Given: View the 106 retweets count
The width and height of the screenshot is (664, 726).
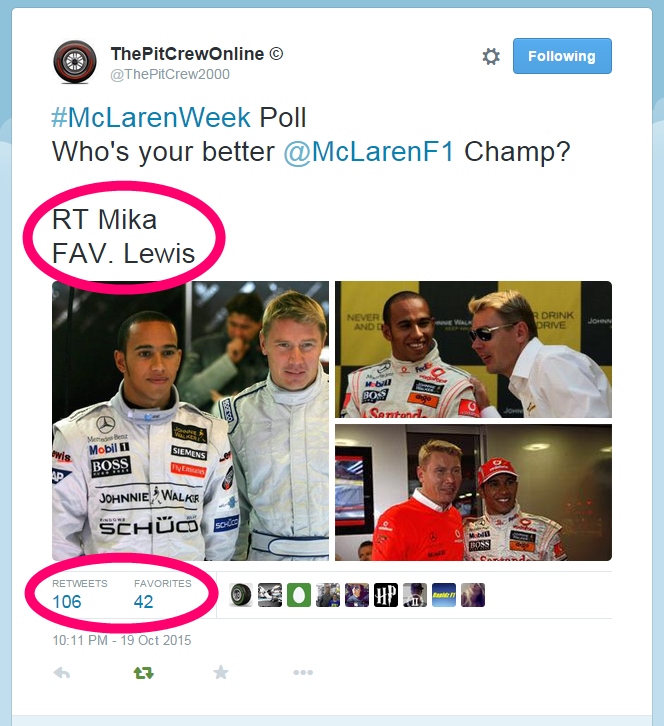Looking at the screenshot, I should point(67,602).
